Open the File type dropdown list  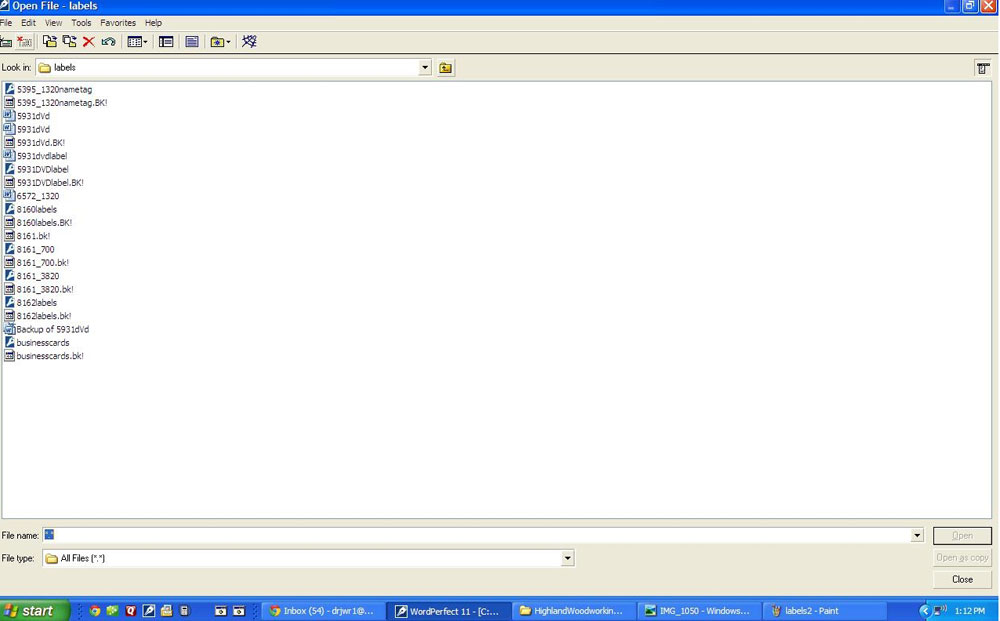[x=567, y=558]
